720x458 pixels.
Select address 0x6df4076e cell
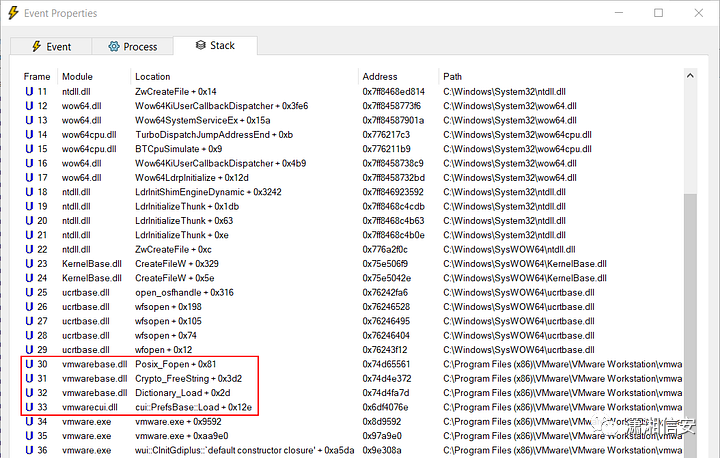385,407
